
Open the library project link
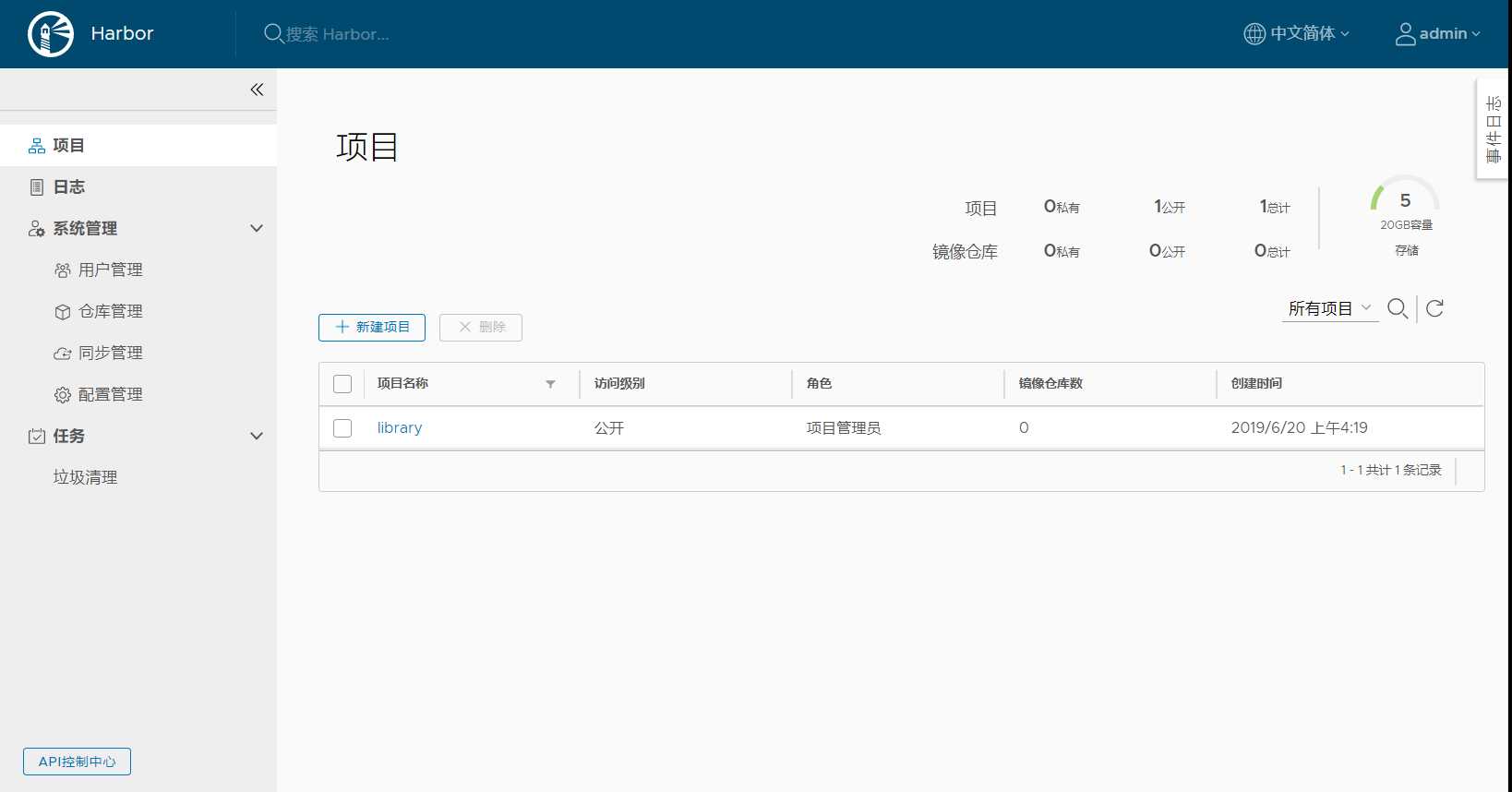click(400, 428)
